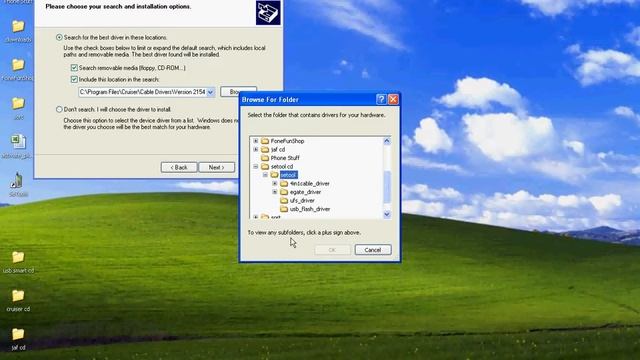Select the FoneFunShop folder in the tree

coord(287,141)
